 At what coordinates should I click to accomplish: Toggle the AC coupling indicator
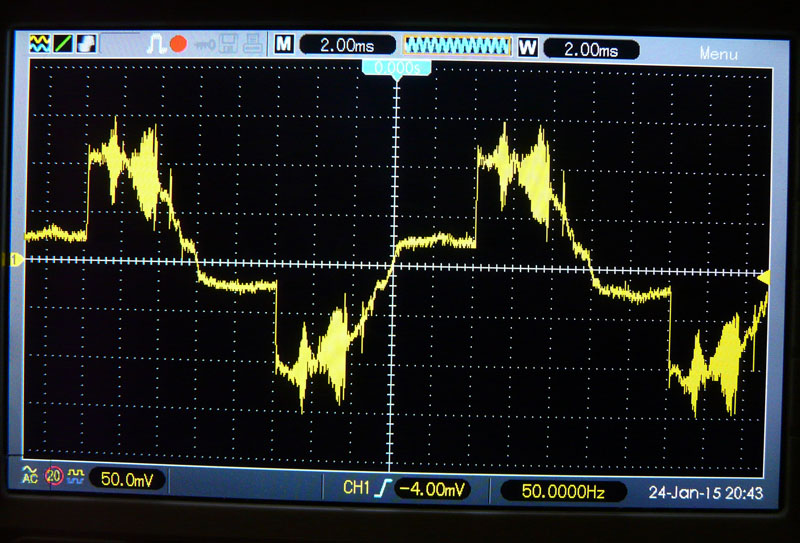click(x=31, y=476)
